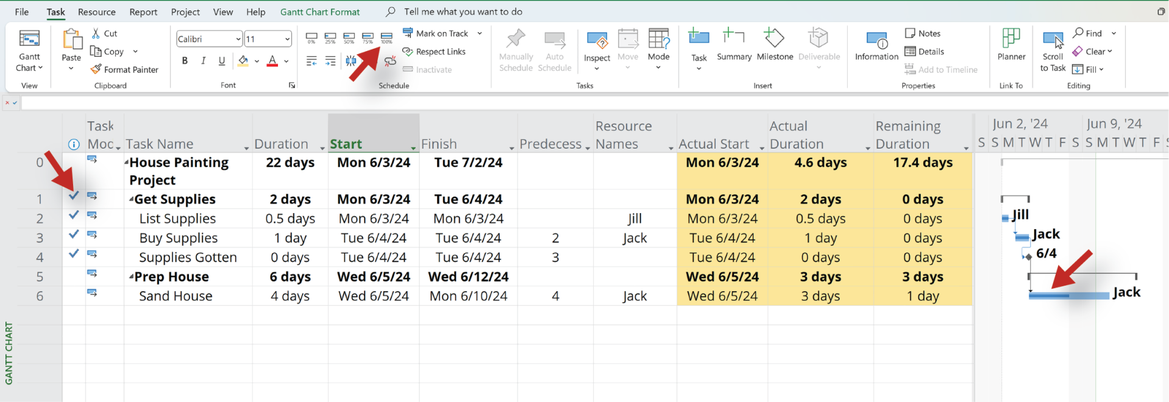1169x402 pixels.
Task: Indent the selected task
Action: (330, 61)
